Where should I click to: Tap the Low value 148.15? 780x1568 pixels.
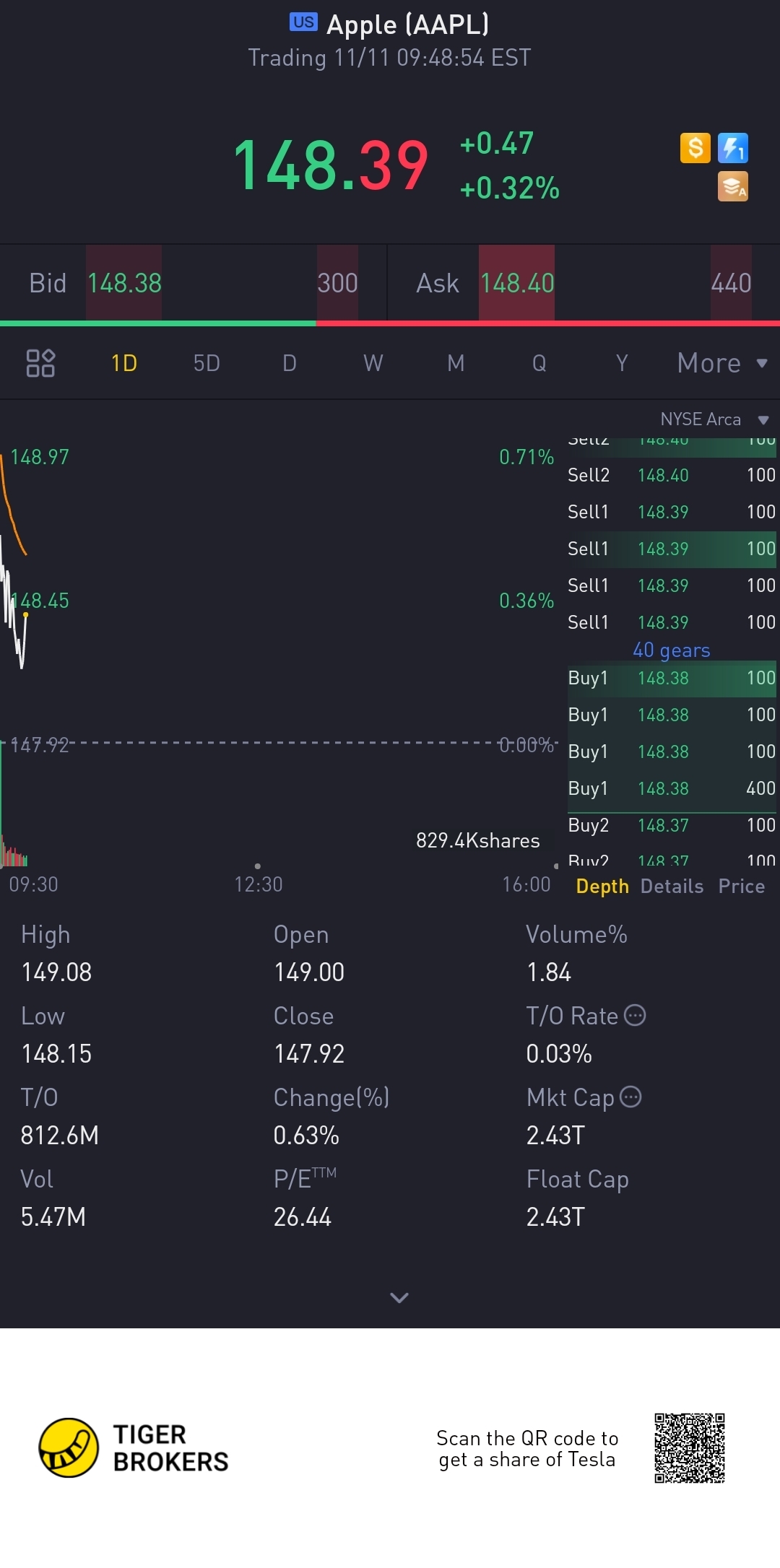click(56, 1054)
